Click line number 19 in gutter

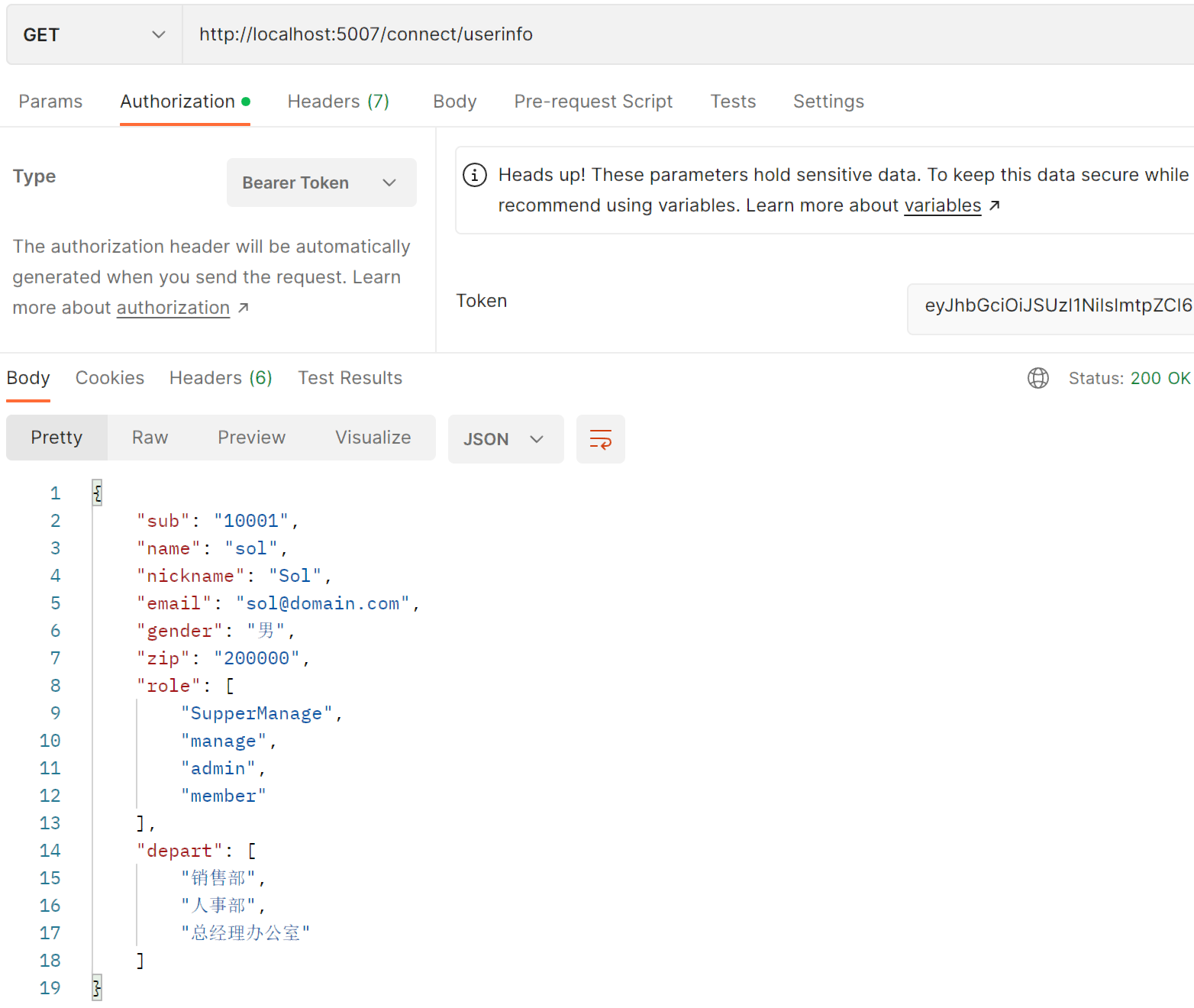tap(50, 988)
